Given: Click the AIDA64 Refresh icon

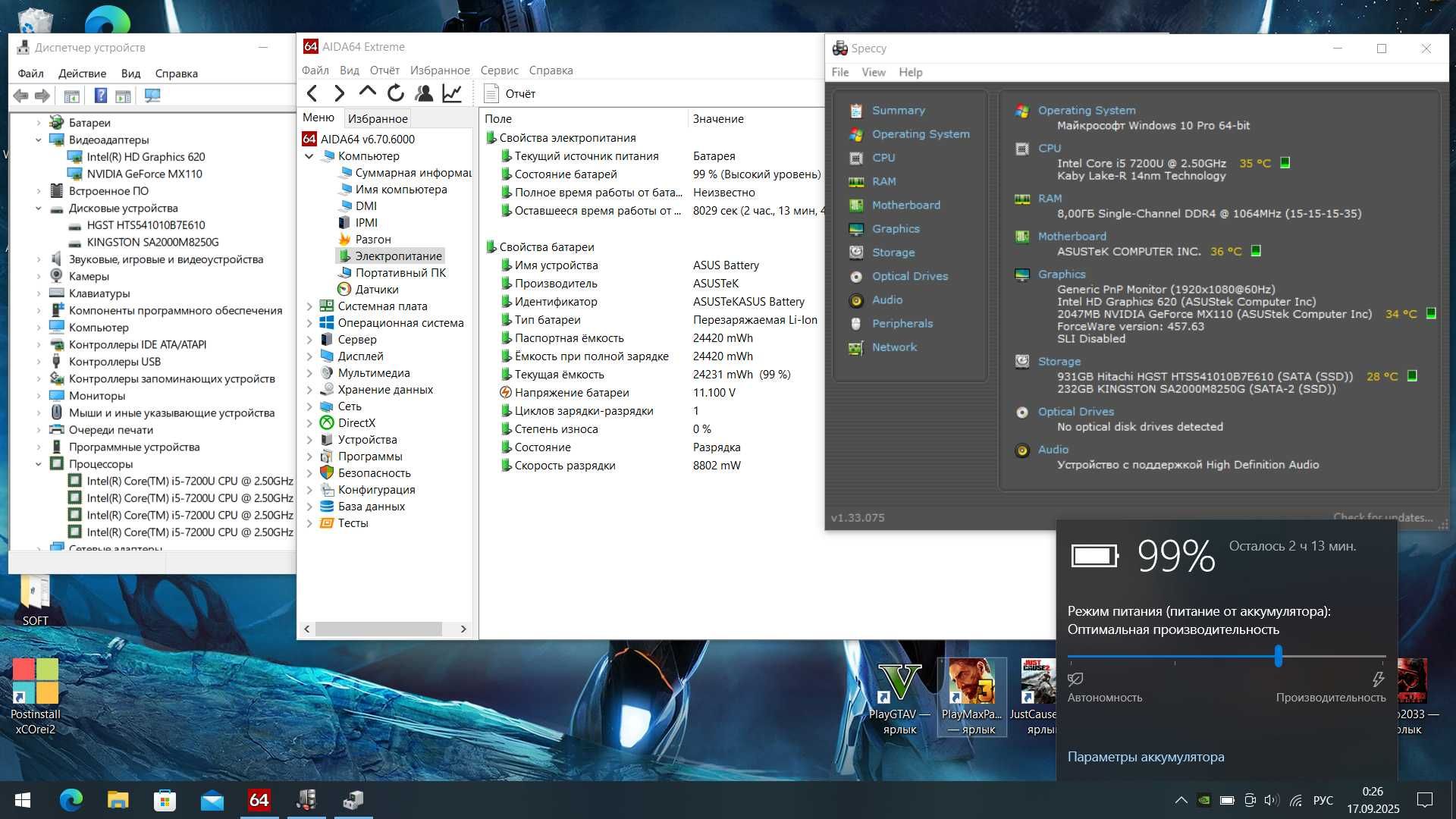Looking at the screenshot, I should 395,93.
